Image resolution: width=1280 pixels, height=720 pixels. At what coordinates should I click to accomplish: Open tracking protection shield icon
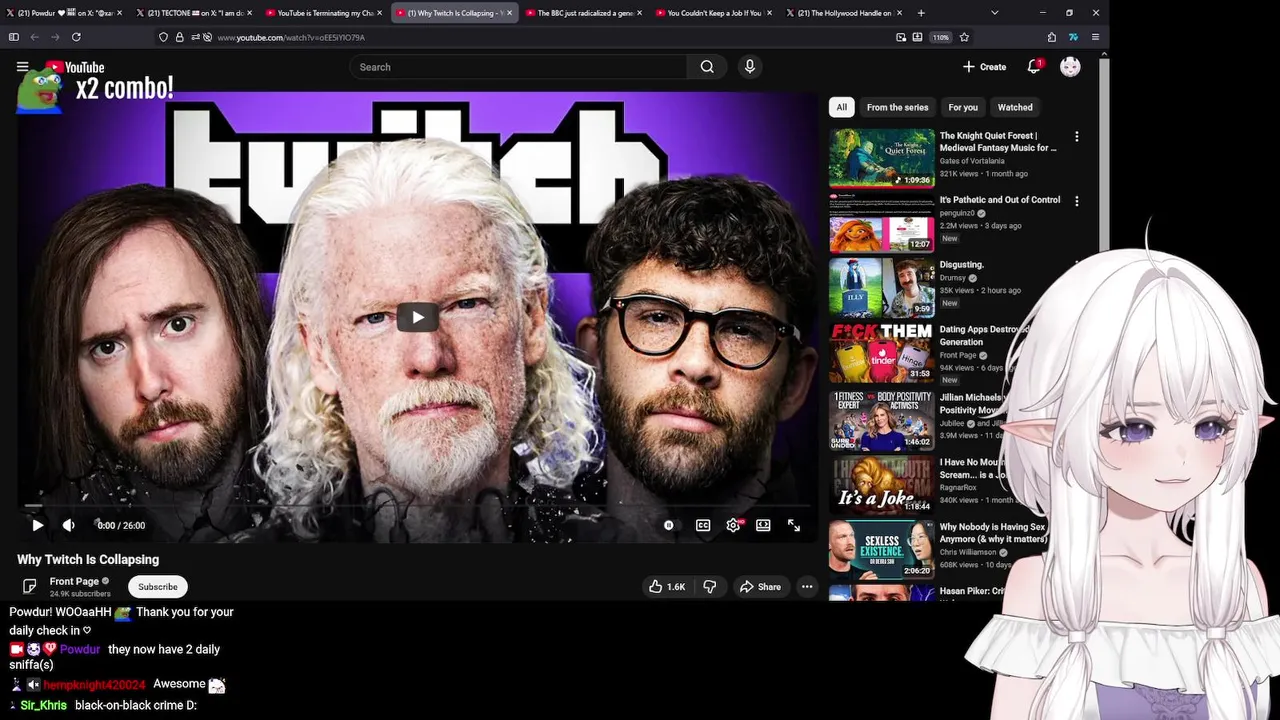(163, 37)
